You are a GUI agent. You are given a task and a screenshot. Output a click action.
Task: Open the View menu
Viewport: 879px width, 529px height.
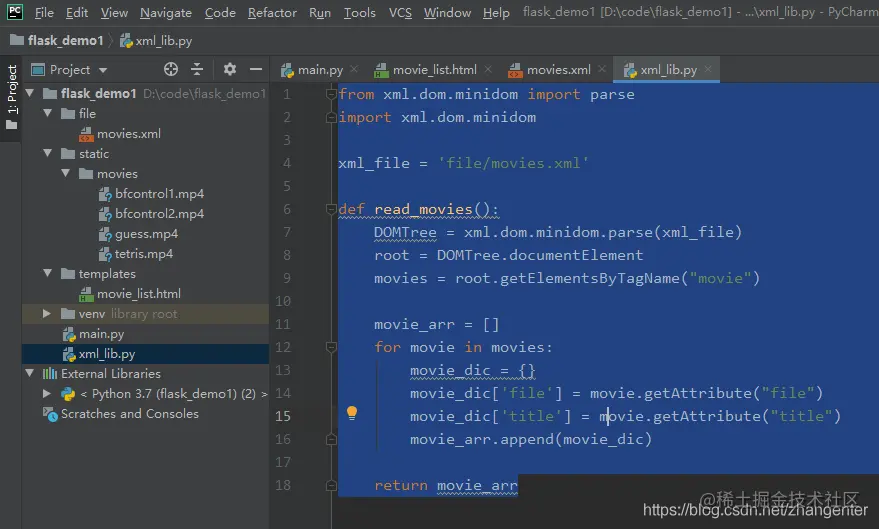[x=114, y=12]
